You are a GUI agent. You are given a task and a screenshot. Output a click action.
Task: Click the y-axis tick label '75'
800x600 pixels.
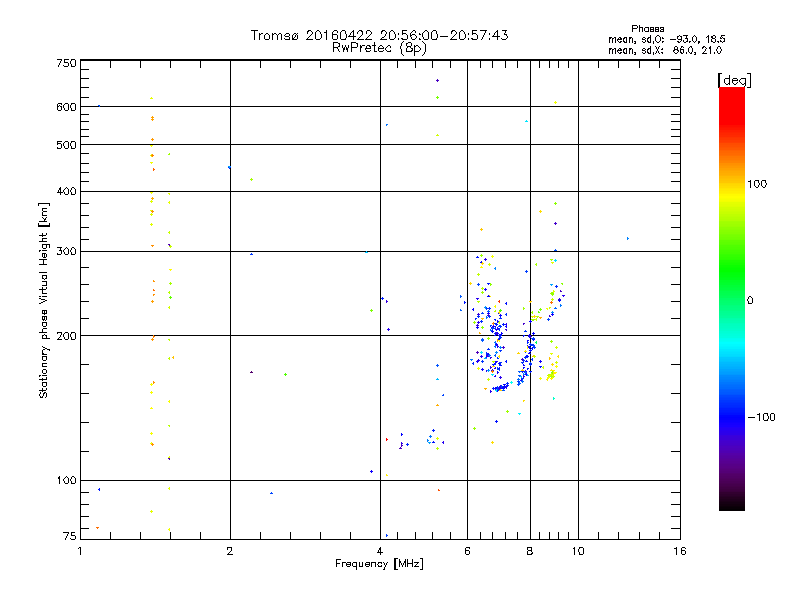click(x=70, y=536)
